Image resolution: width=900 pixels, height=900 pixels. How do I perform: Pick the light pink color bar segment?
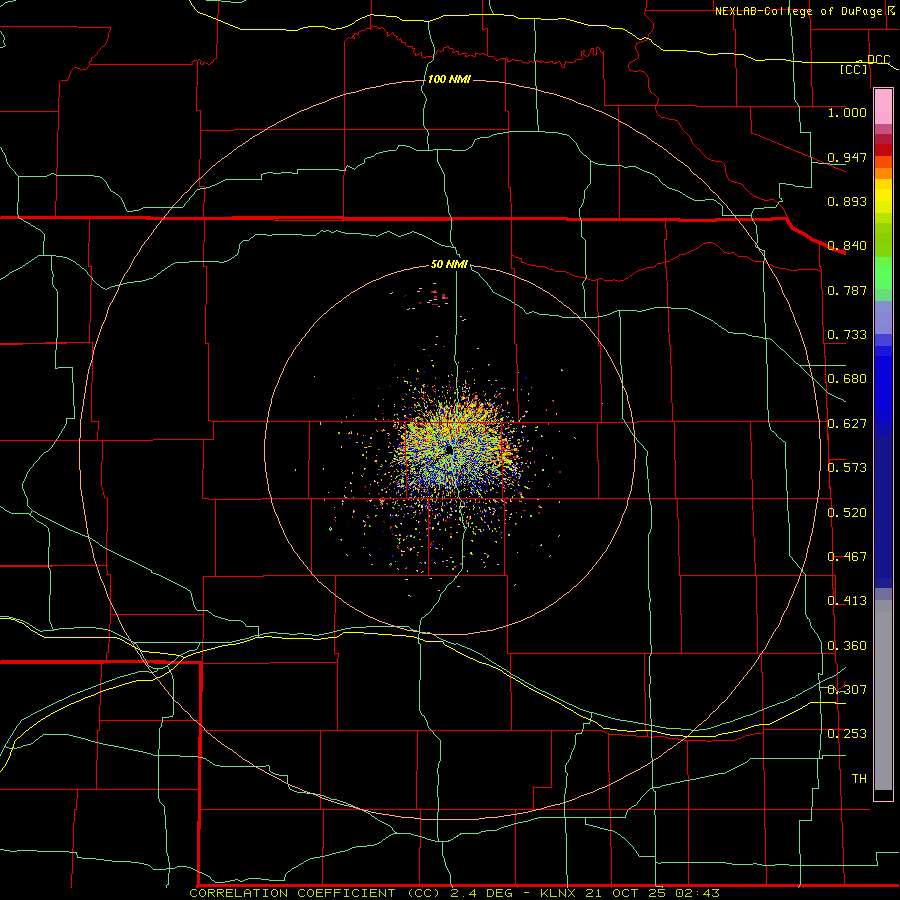(883, 107)
